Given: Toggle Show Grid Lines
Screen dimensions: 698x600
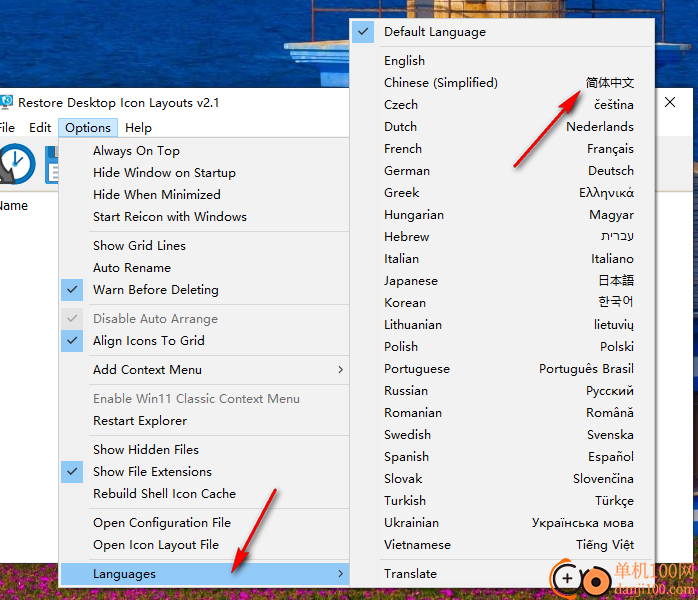Looking at the screenshot, I should point(205,246).
